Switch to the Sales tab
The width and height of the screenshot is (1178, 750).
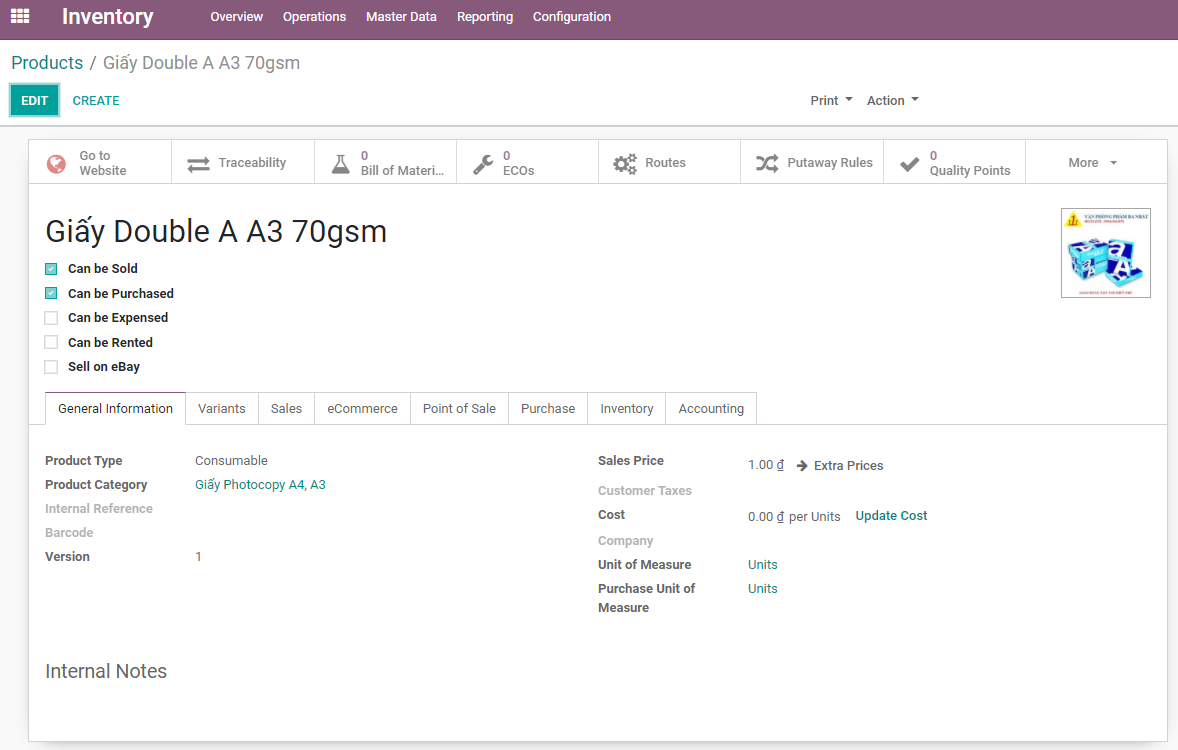[x=286, y=408]
